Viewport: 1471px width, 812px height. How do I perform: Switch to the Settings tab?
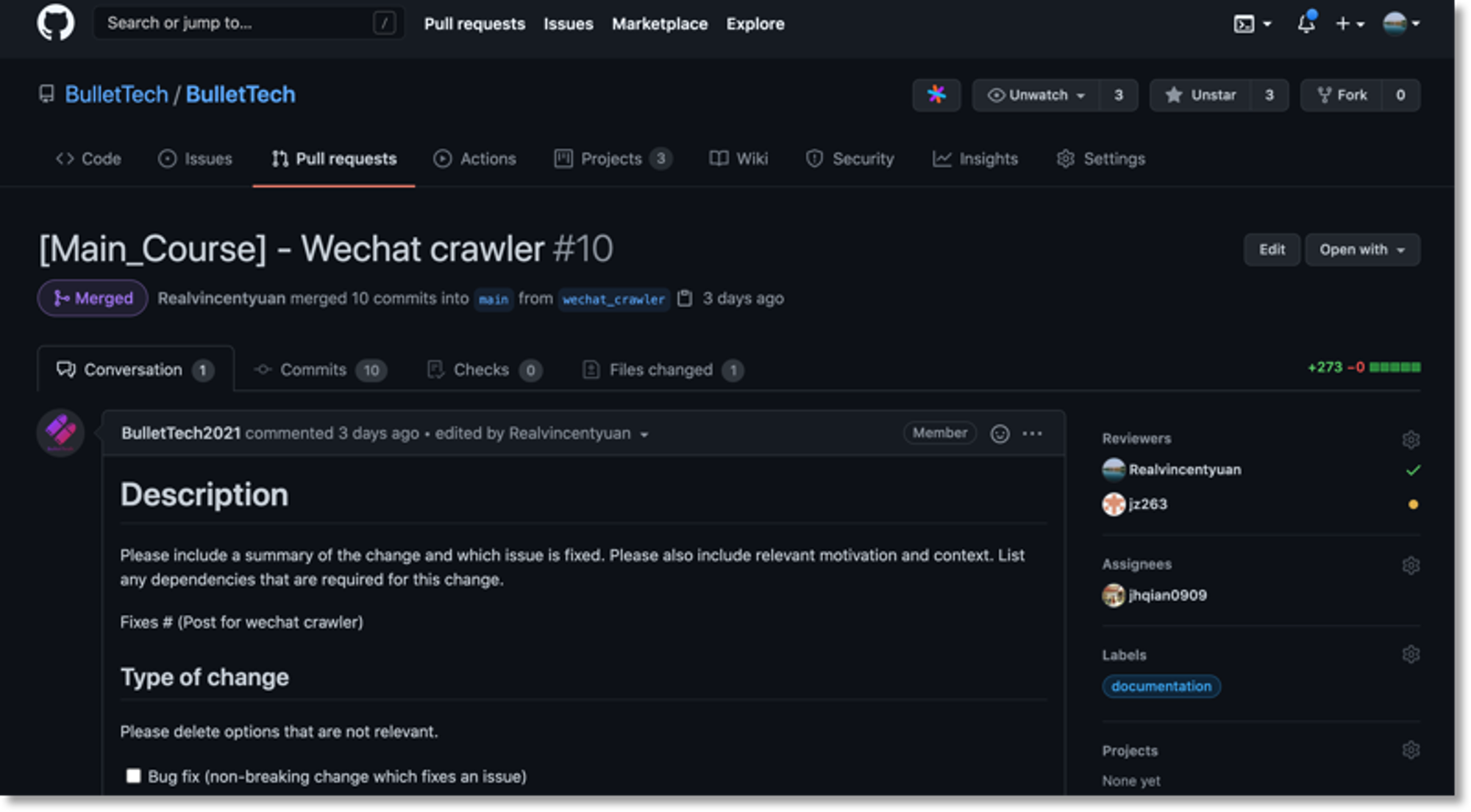1101,159
